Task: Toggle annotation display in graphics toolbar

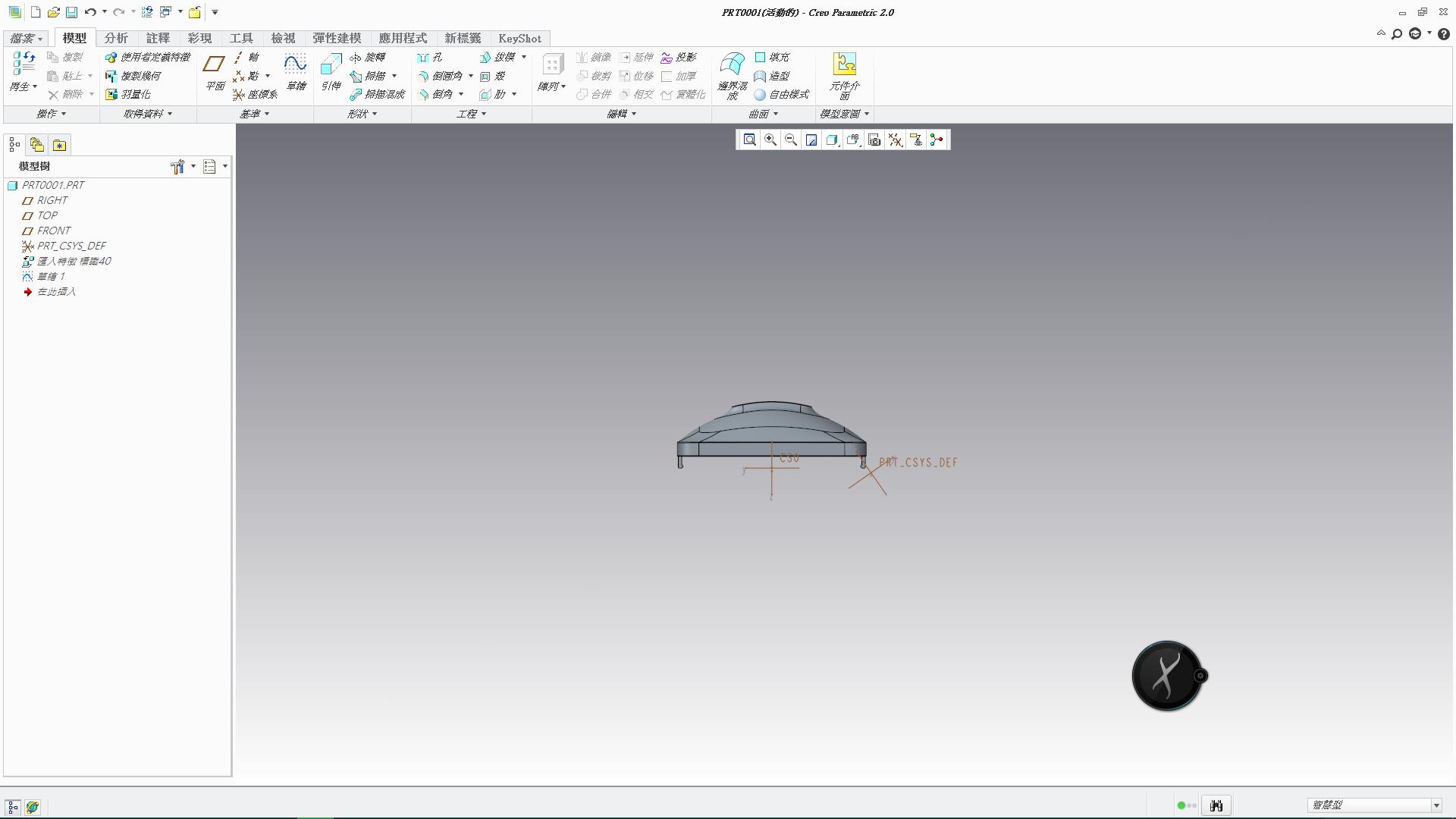Action: [x=916, y=140]
